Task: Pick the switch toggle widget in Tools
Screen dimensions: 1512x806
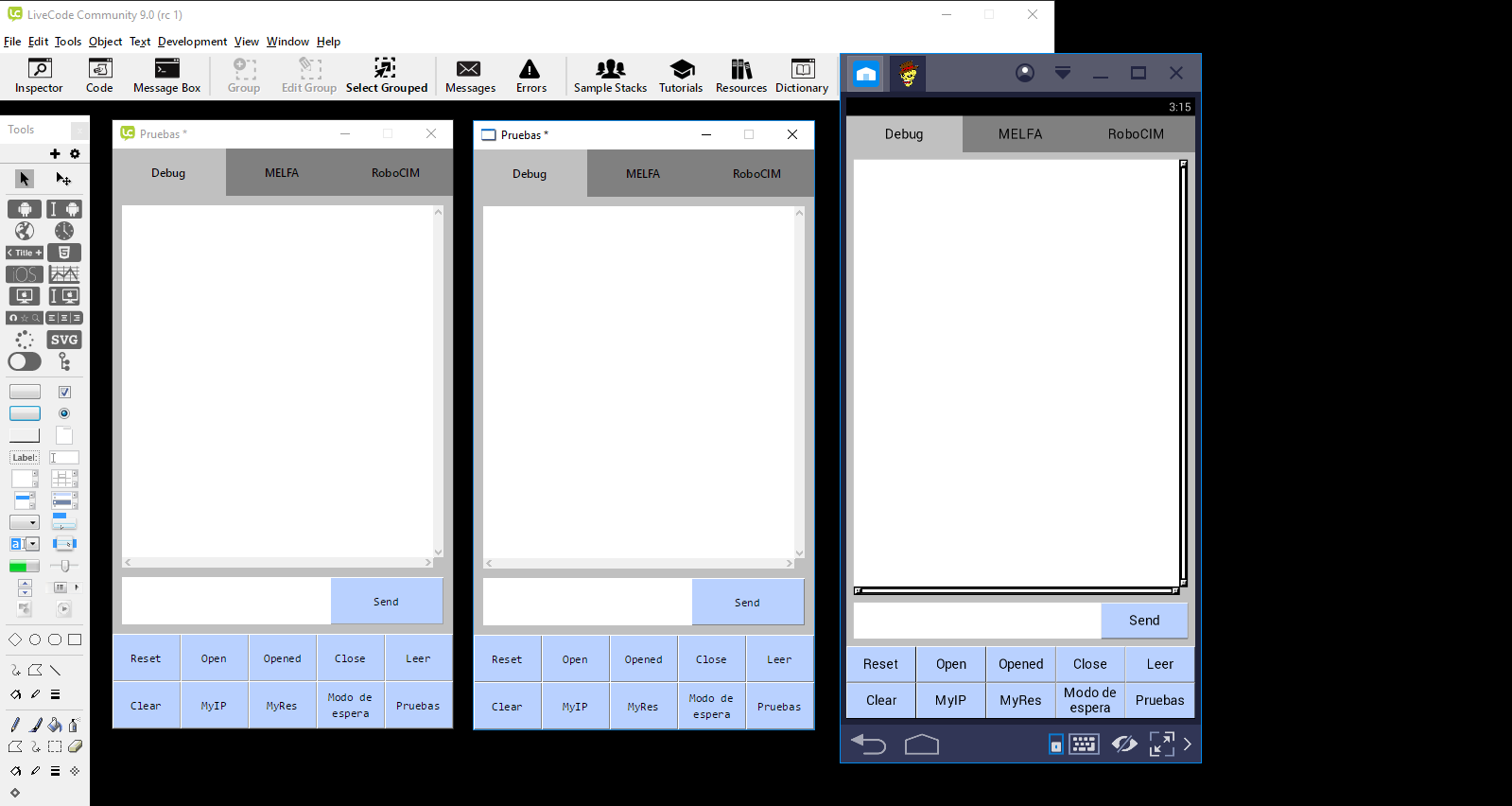Action: tap(25, 361)
